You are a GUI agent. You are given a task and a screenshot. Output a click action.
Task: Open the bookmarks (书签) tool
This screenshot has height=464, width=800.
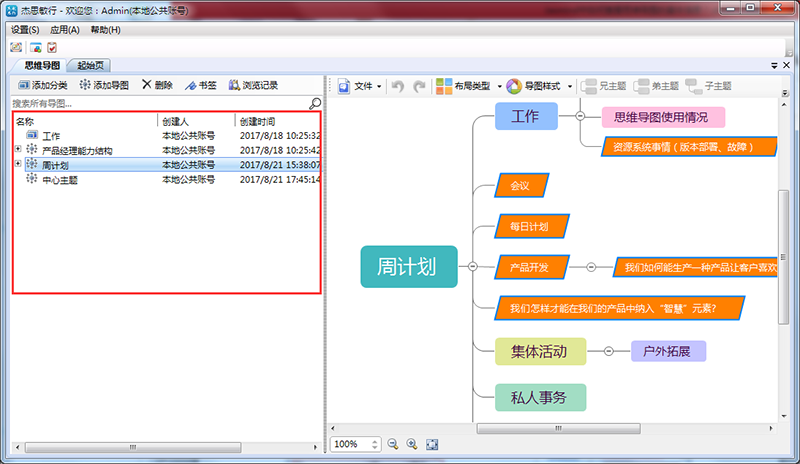[x=200, y=85]
